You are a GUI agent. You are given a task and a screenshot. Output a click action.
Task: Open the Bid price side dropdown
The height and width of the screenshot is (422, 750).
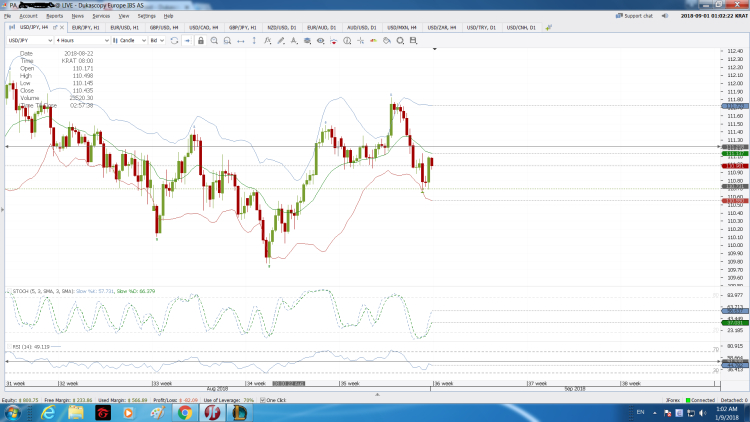157,41
